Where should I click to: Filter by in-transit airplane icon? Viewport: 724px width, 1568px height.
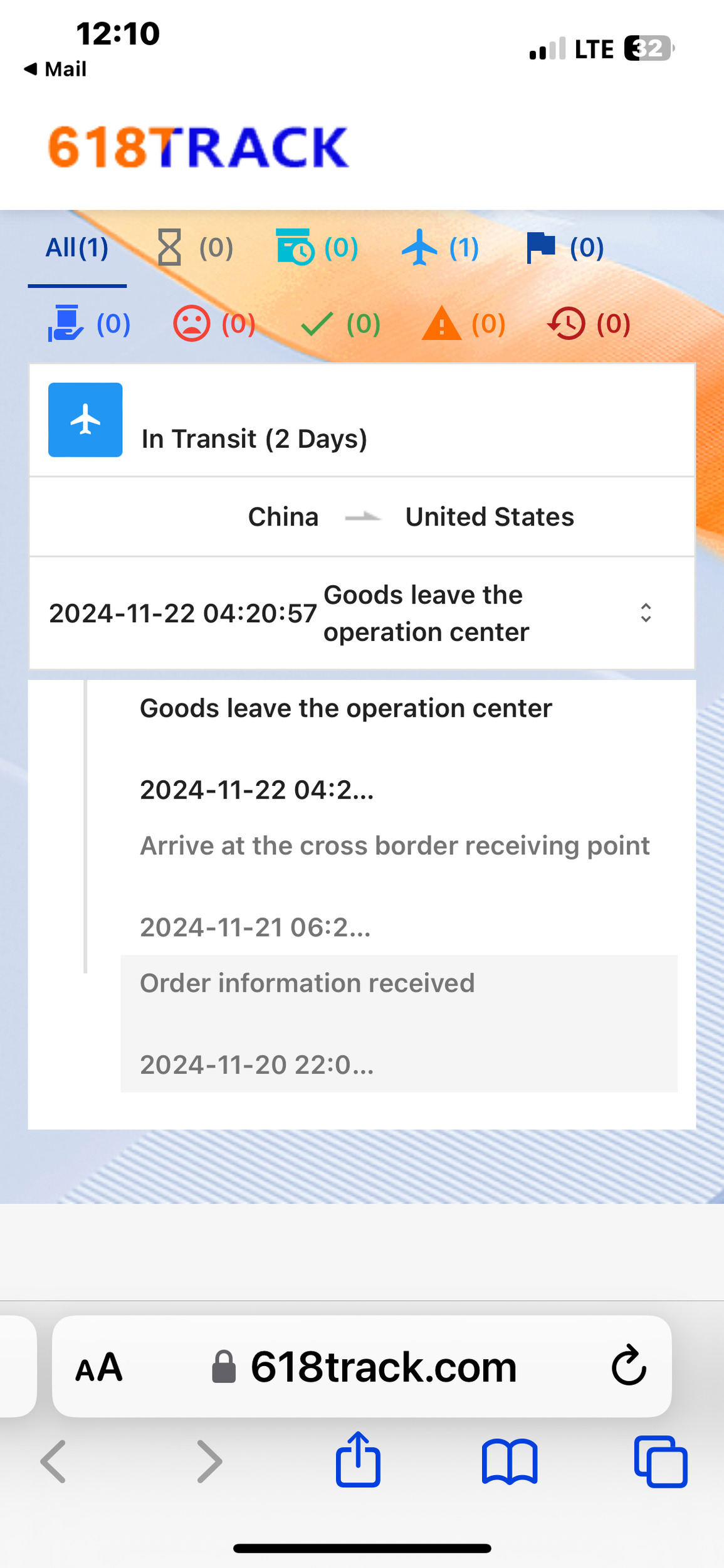[440, 248]
